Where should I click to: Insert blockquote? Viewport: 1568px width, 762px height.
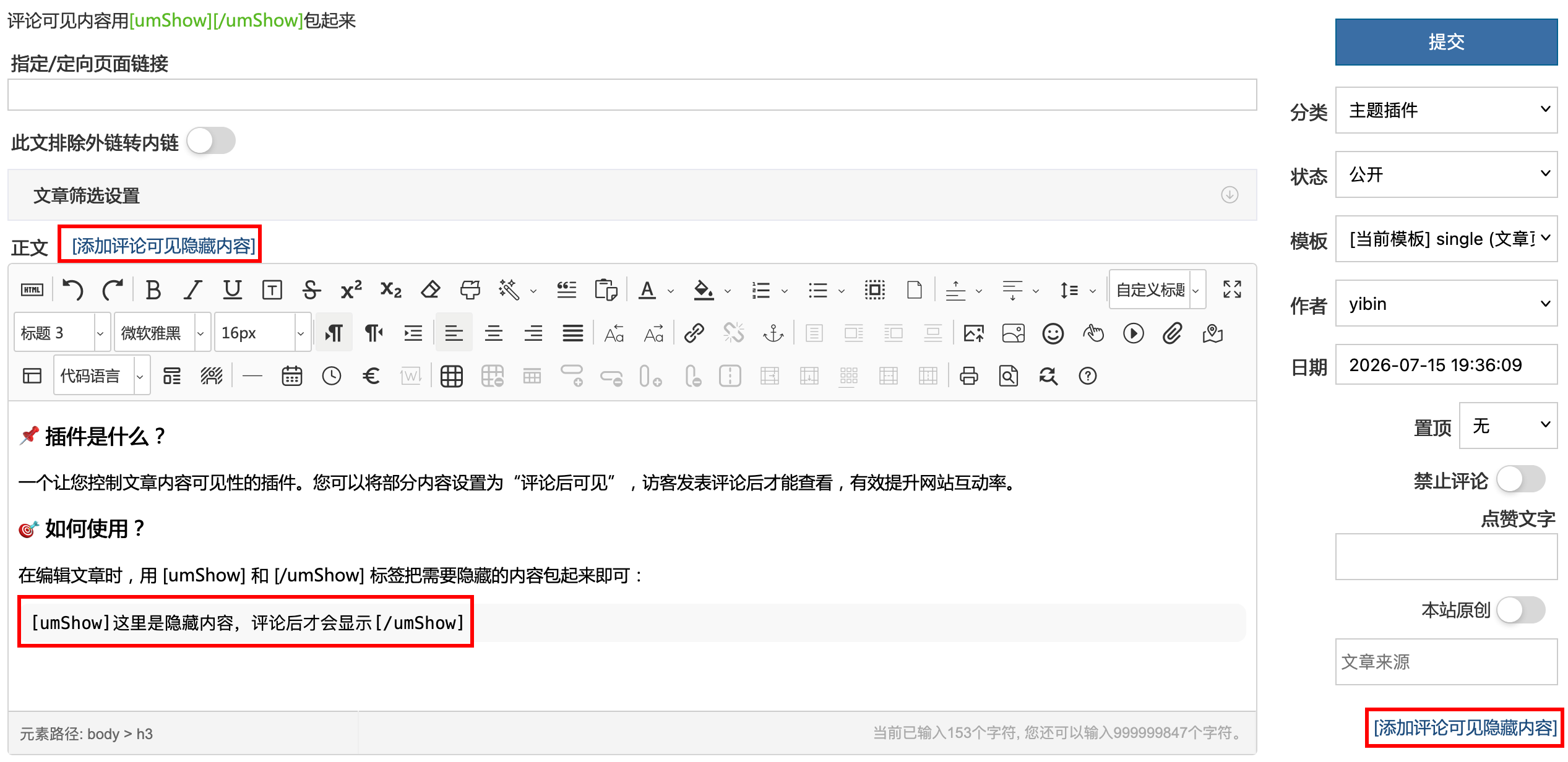(566, 289)
